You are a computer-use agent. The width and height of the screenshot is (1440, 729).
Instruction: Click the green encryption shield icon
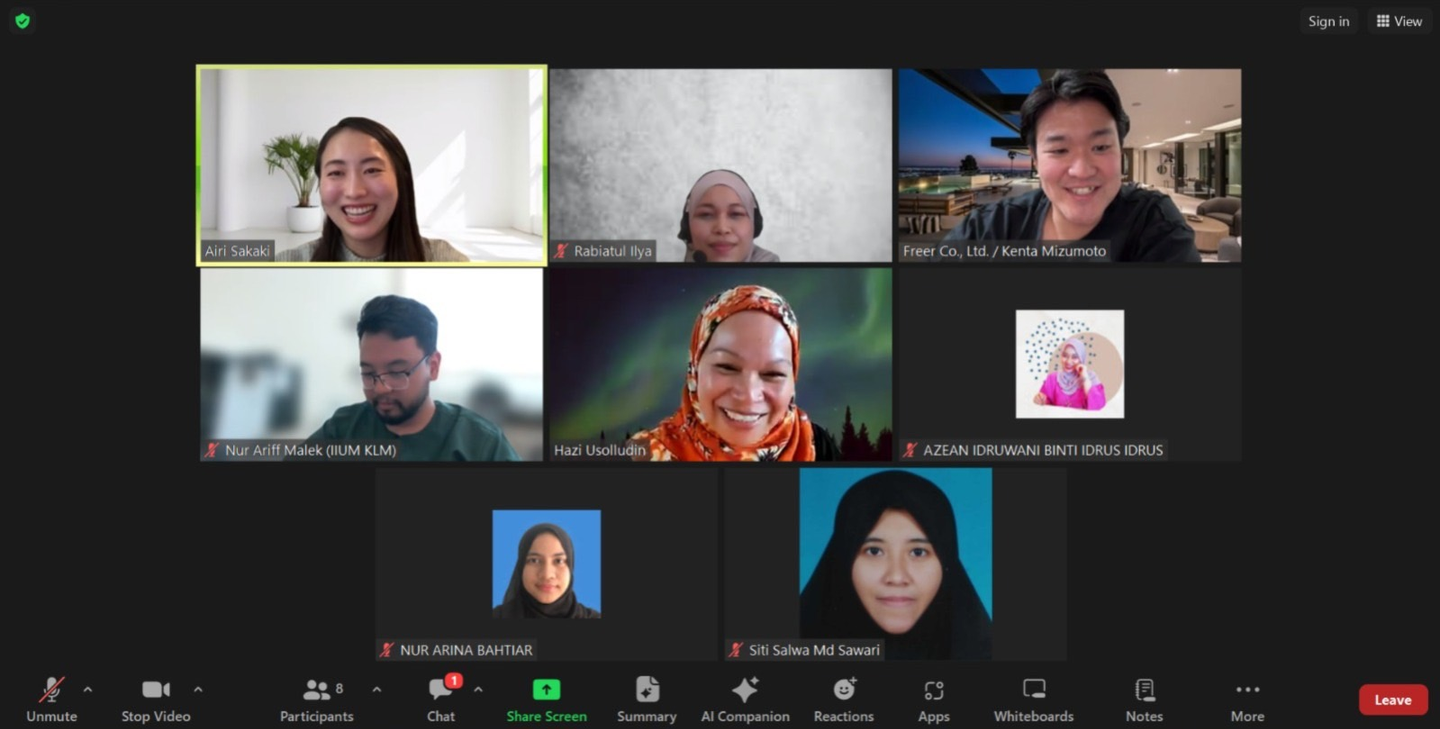pyautogui.click(x=22, y=20)
